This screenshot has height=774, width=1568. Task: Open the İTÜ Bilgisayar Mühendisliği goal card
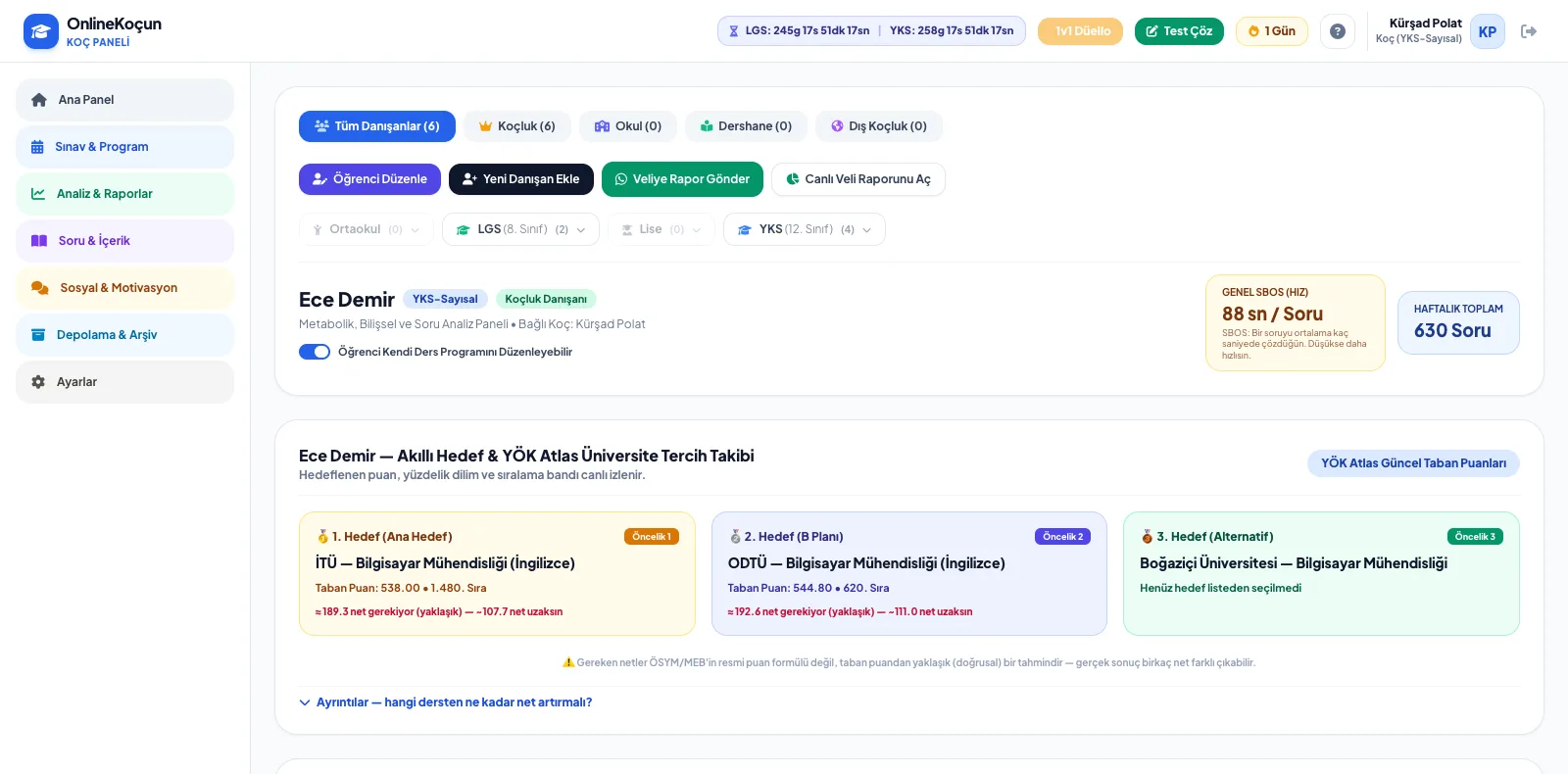497,574
